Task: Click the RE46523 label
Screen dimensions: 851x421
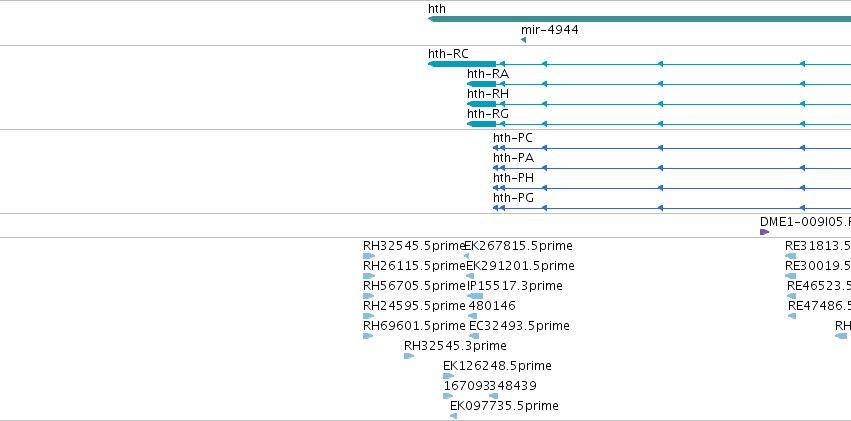Action: (819, 286)
